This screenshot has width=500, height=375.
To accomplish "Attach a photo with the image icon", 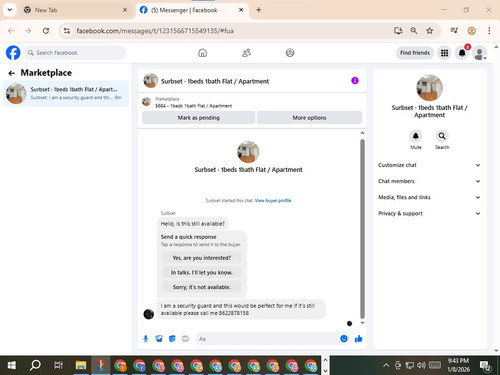I will click(159, 339).
